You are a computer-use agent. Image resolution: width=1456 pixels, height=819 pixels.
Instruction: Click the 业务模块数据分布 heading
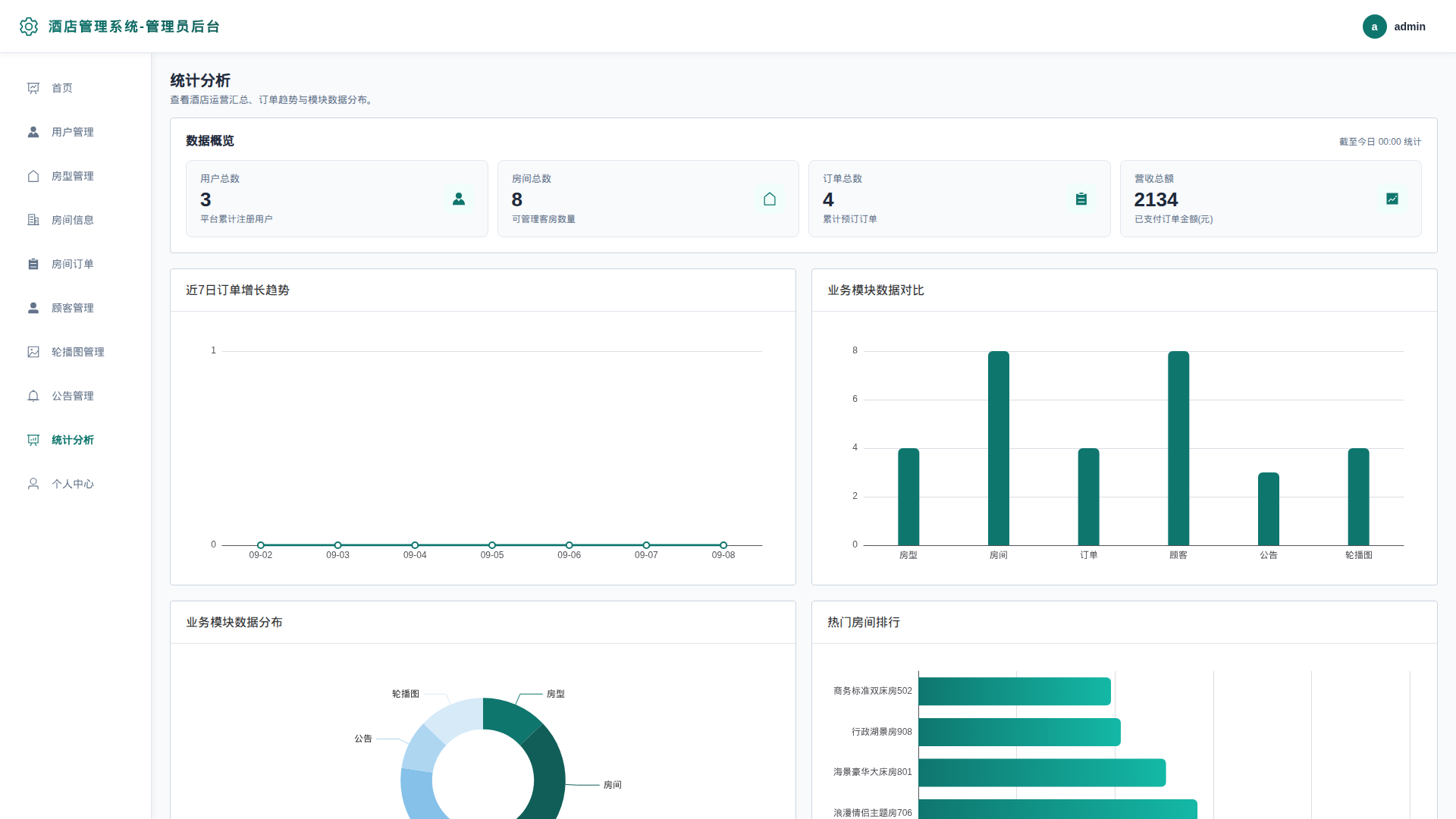(234, 623)
